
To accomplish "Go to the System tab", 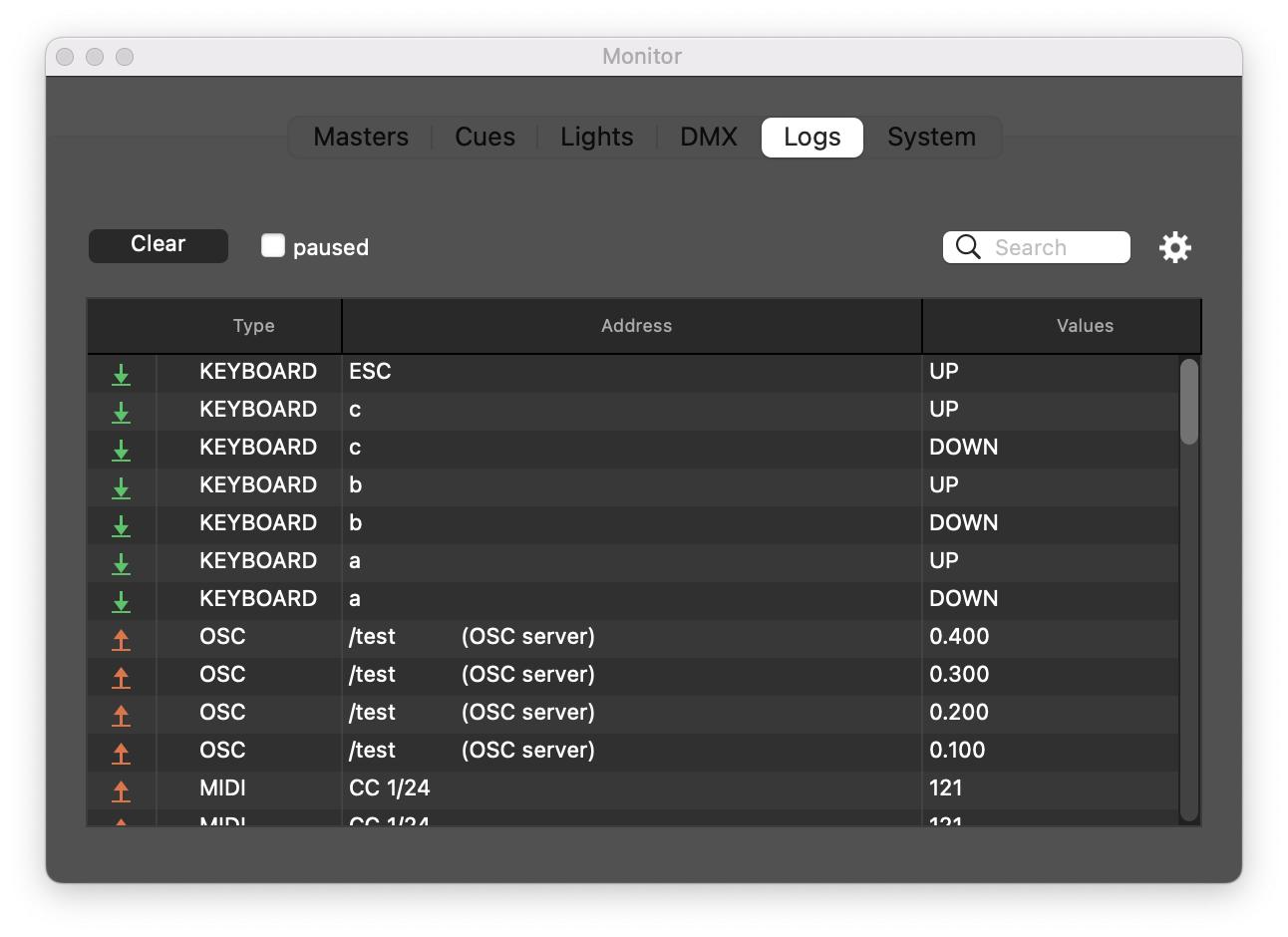I will click(x=931, y=138).
